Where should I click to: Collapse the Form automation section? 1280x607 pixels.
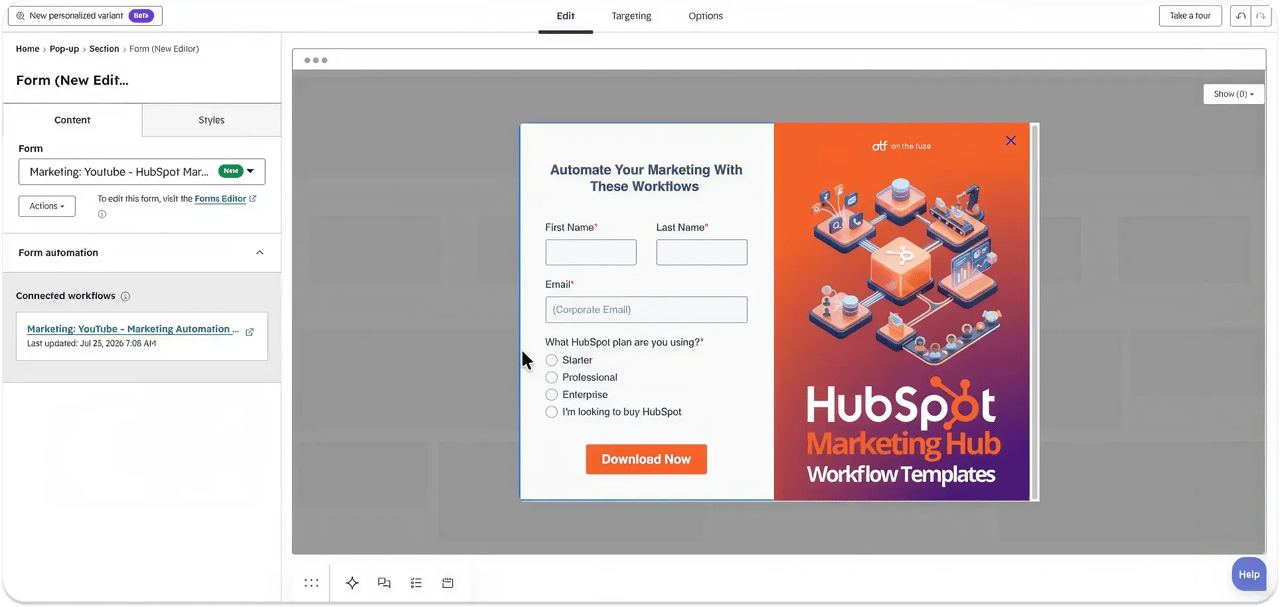pyautogui.click(x=260, y=253)
